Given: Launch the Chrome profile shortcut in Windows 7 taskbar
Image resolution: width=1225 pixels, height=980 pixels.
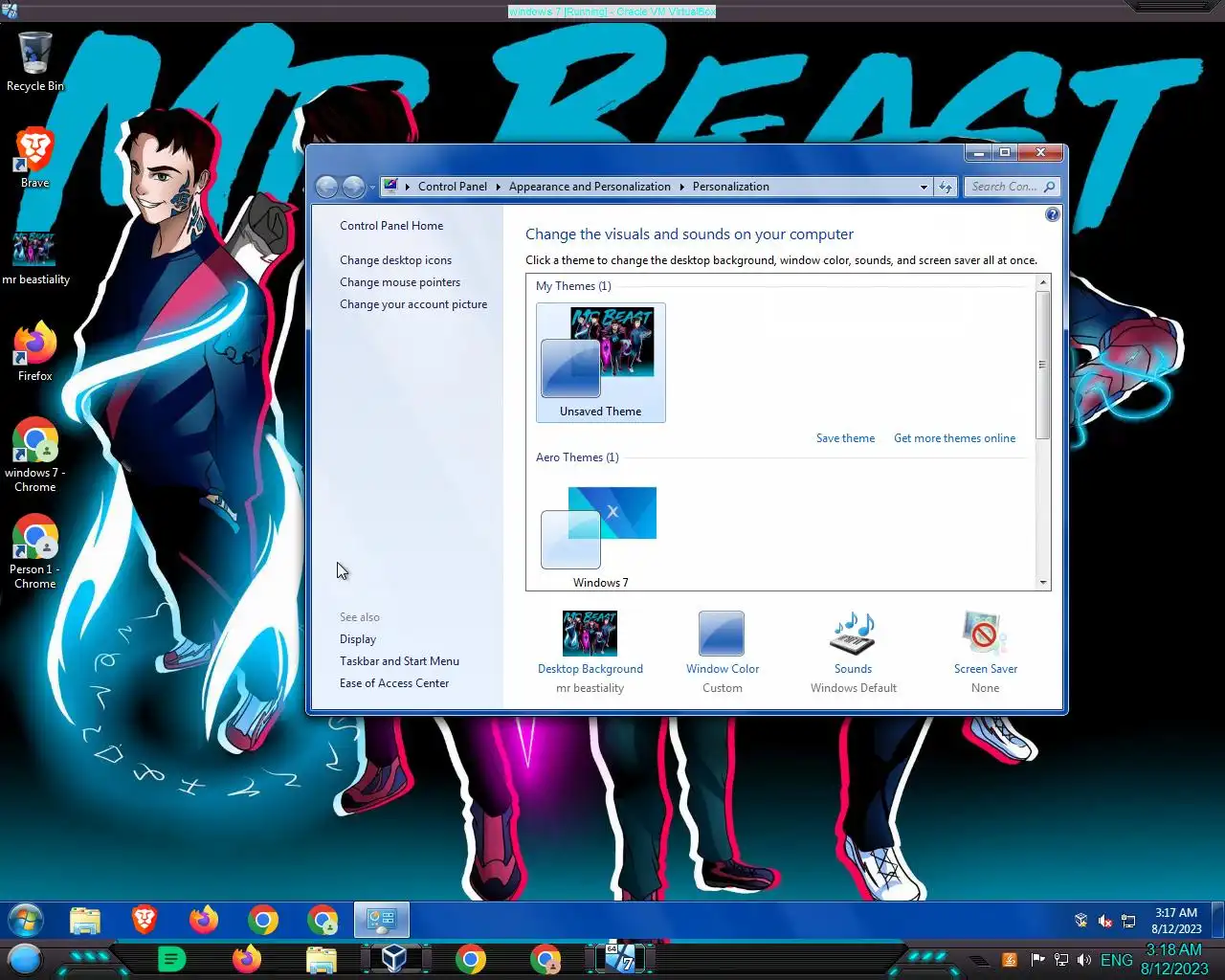Looking at the screenshot, I should click(x=323, y=921).
